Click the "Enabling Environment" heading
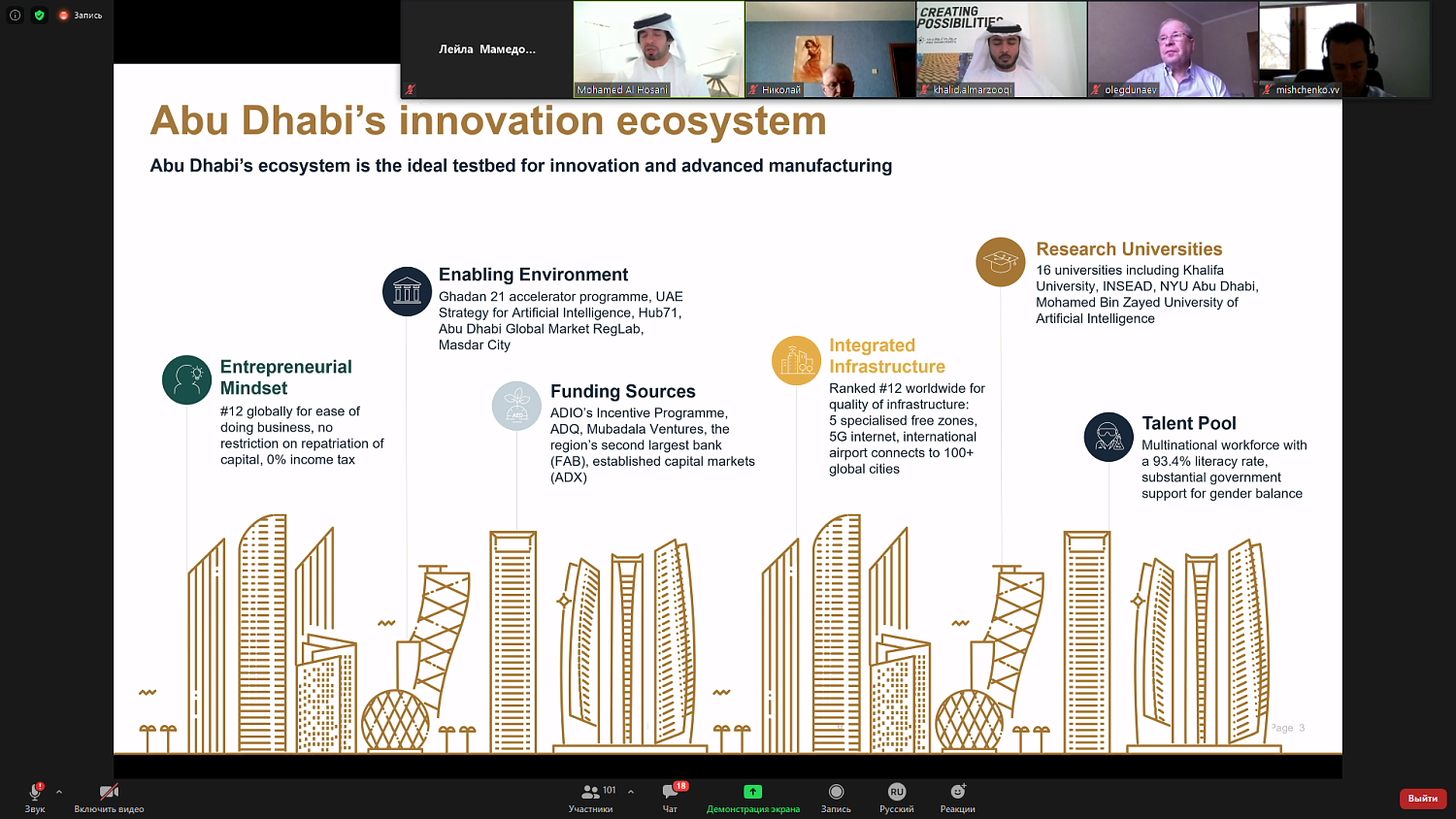The width and height of the screenshot is (1456, 819). pyautogui.click(x=533, y=275)
